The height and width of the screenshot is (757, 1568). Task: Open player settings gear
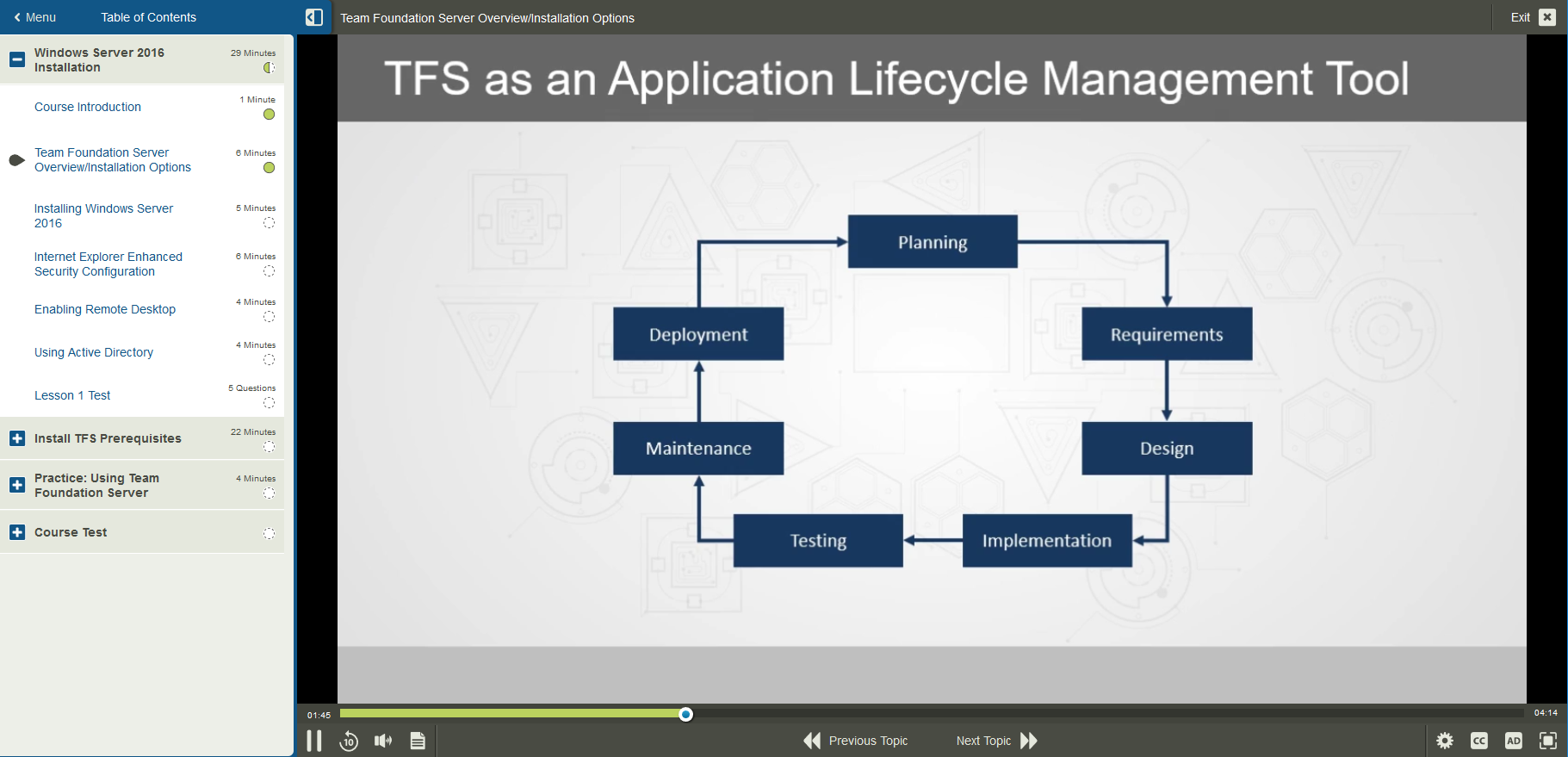tap(1445, 741)
